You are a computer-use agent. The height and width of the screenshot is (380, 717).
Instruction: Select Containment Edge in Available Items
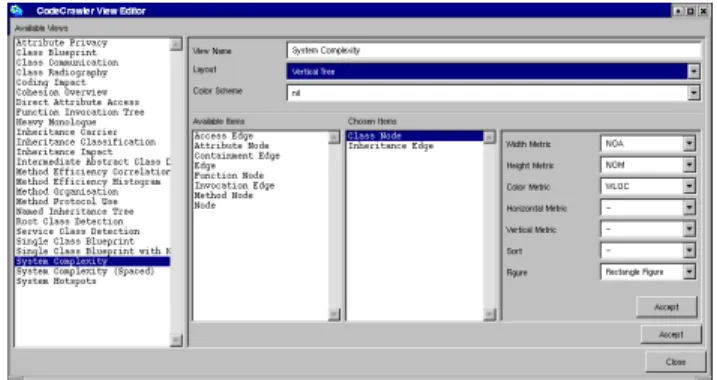tap(237, 156)
